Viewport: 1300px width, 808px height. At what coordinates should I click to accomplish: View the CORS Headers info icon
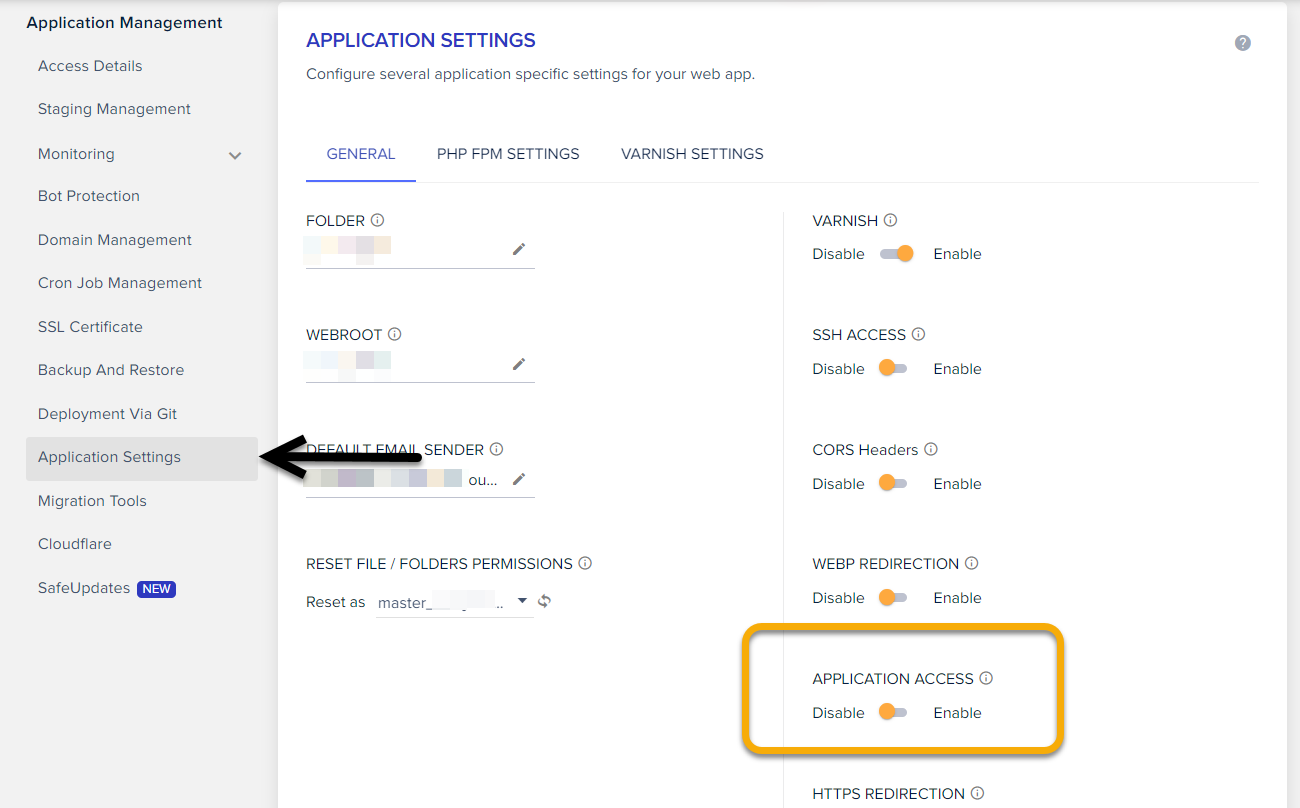(x=931, y=449)
